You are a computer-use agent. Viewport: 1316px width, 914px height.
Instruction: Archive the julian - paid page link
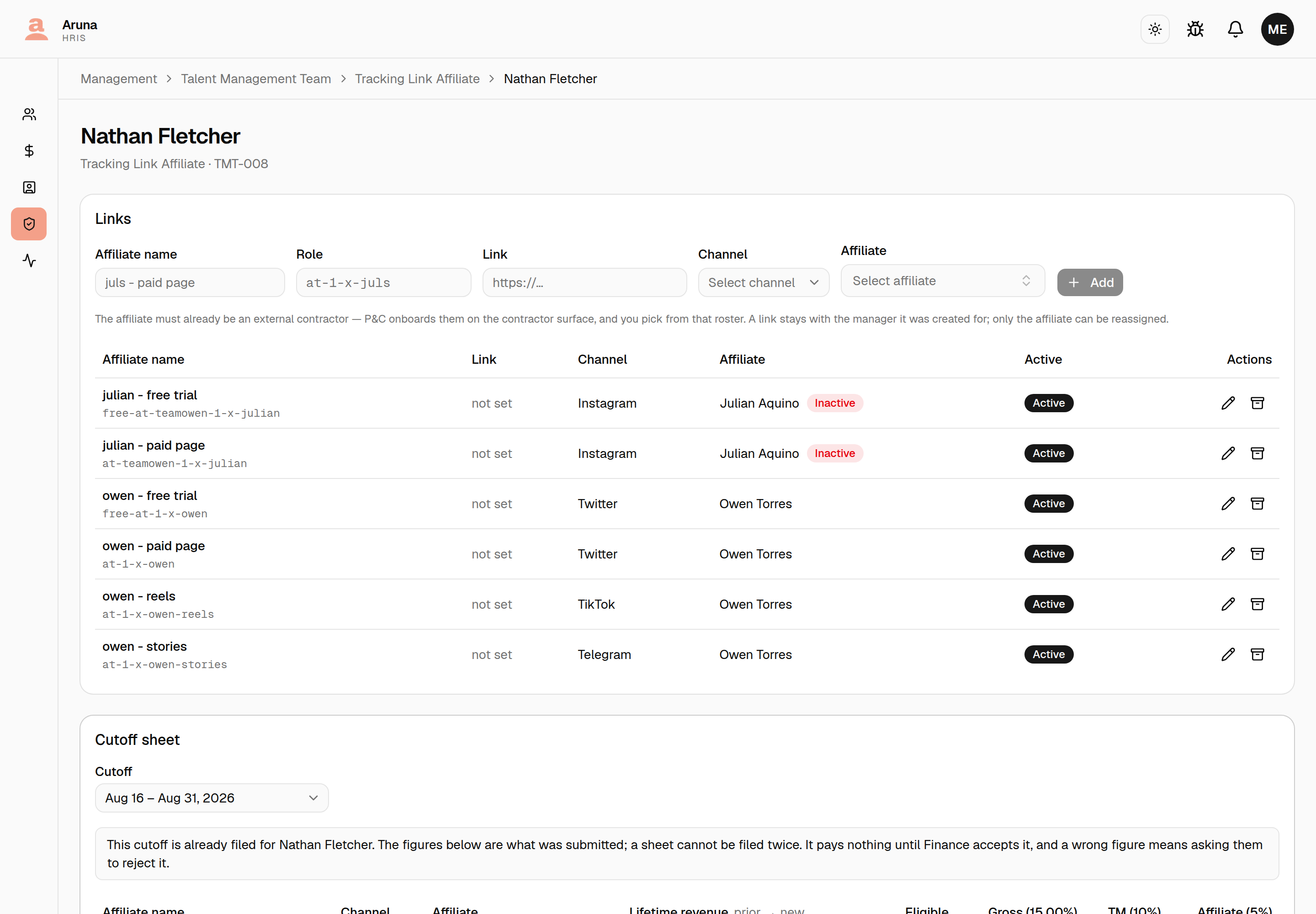click(1257, 453)
